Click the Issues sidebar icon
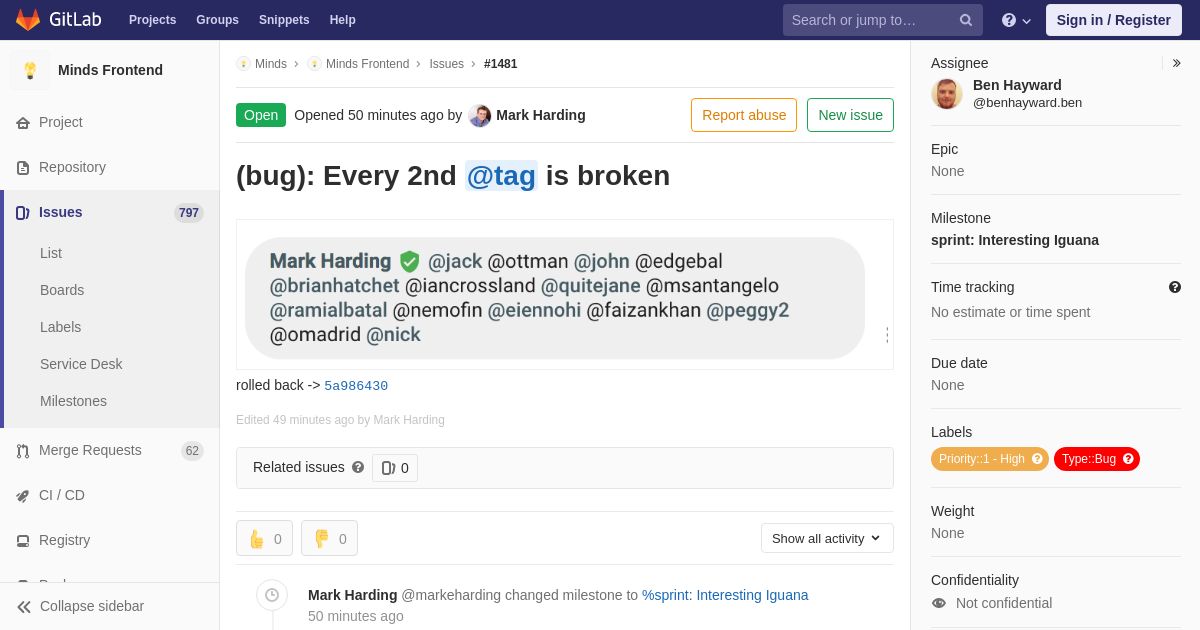Viewport: 1200px width, 630px height. 23,213
